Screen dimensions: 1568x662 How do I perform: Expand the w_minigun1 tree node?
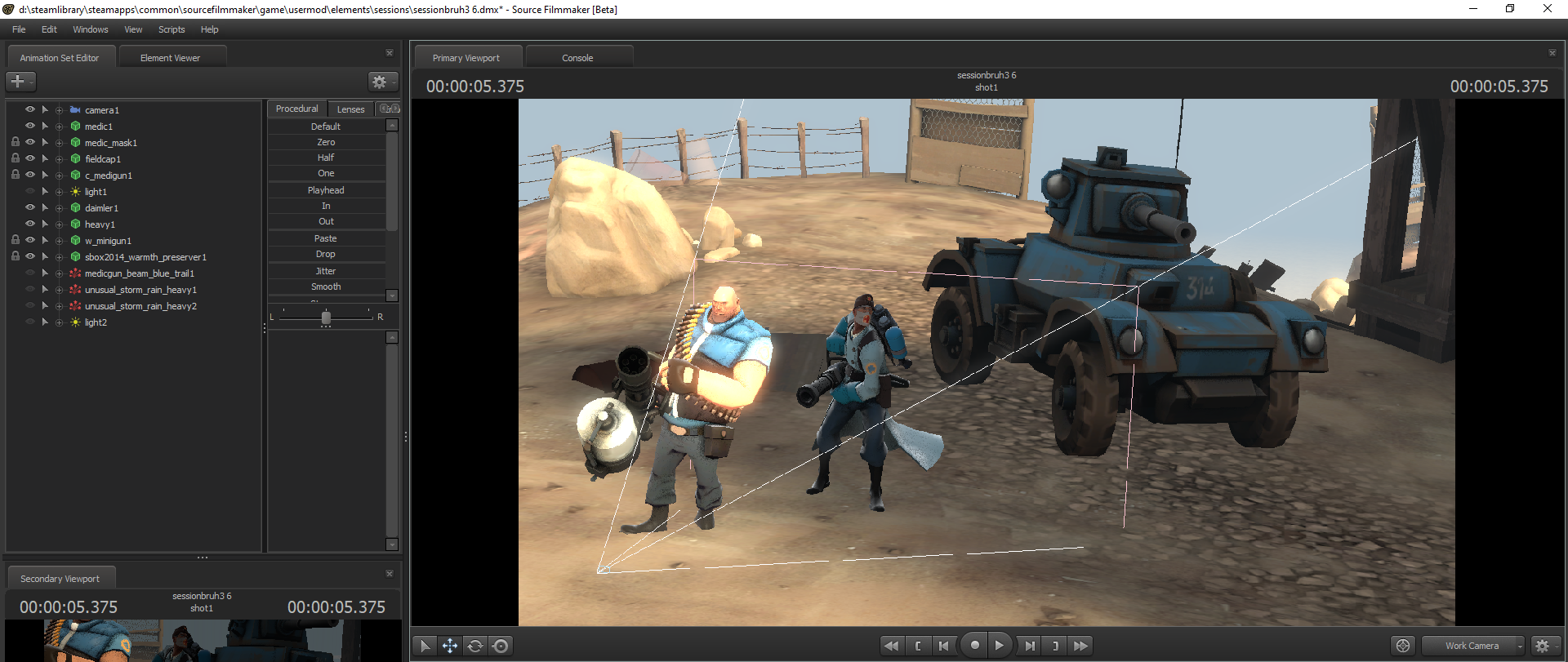tap(59, 241)
